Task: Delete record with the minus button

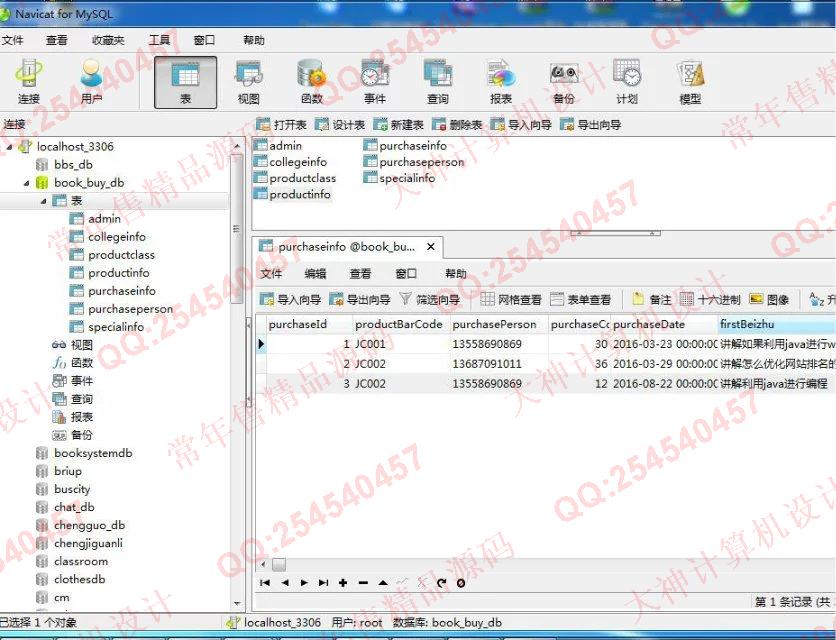Action: click(x=363, y=583)
